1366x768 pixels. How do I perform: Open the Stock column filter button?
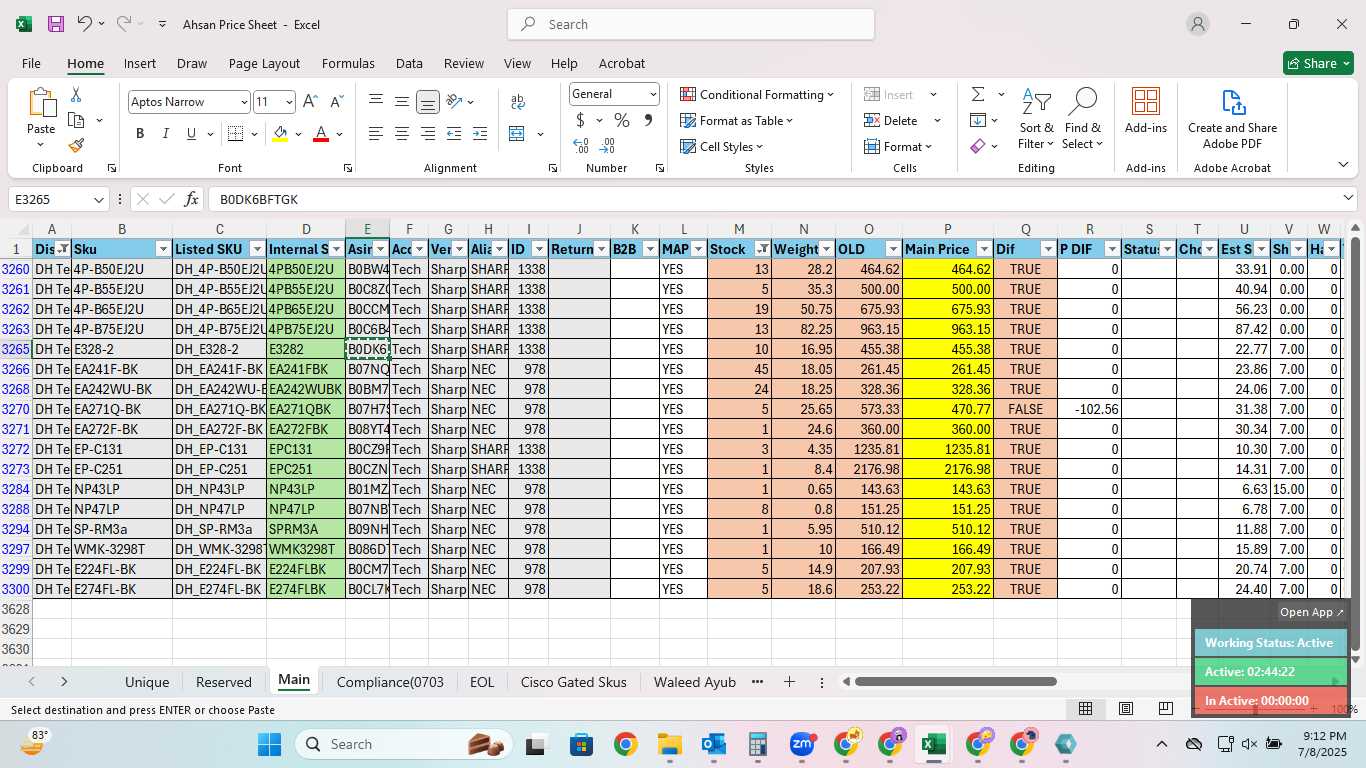point(763,249)
